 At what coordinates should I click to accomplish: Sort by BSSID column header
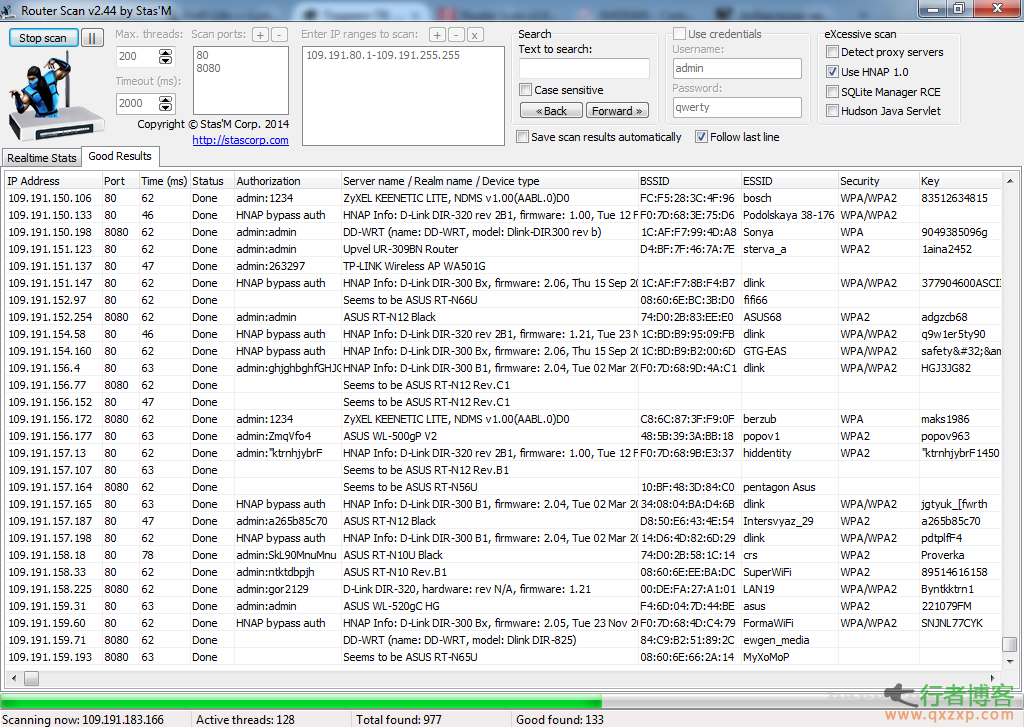690,181
